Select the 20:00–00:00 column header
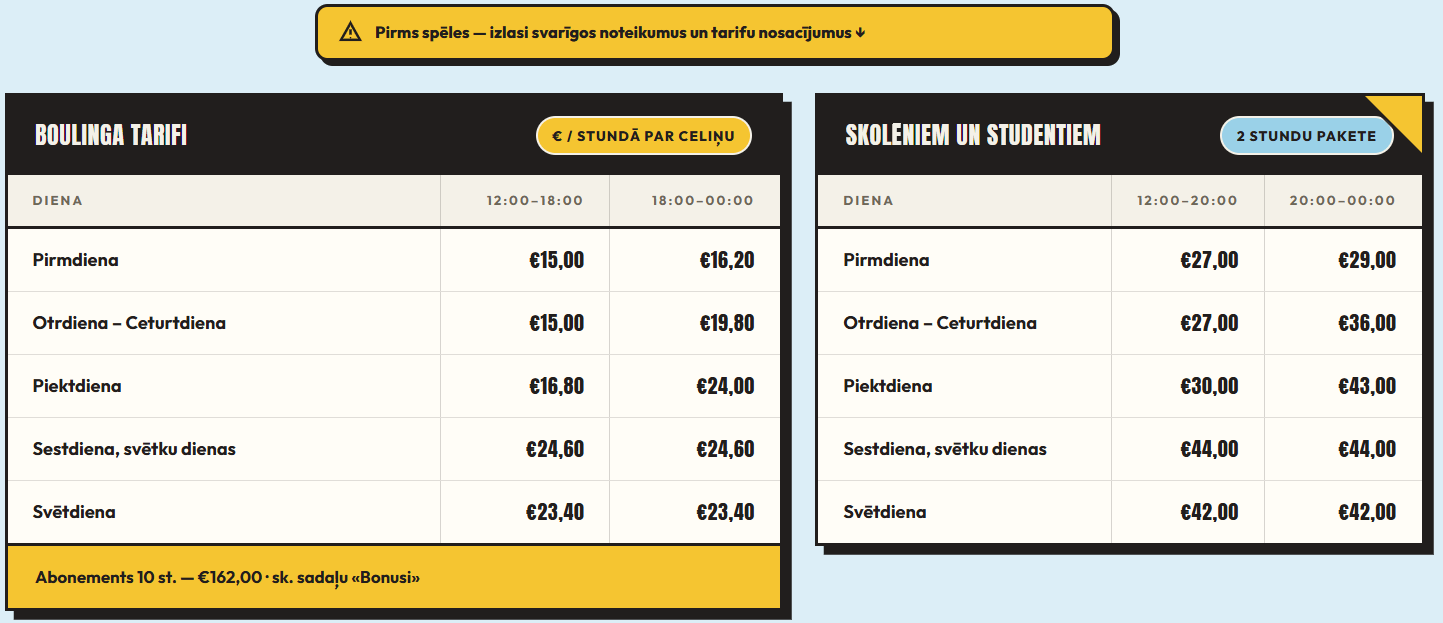The image size is (1443, 623). point(1342,201)
